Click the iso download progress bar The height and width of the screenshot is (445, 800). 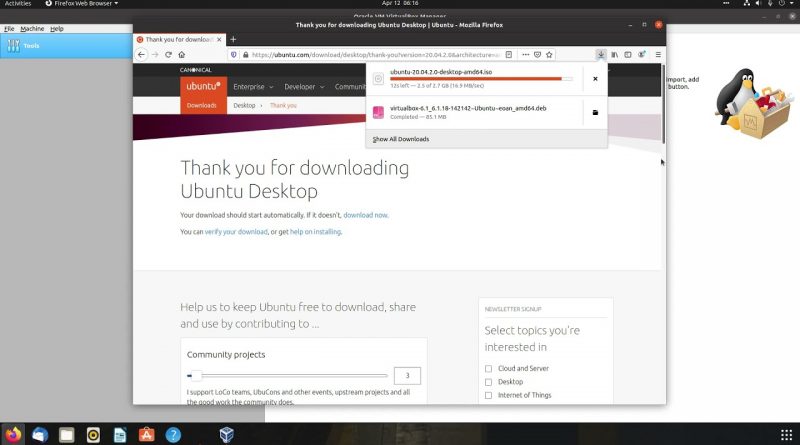pyautogui.click(x=481, y=79)
